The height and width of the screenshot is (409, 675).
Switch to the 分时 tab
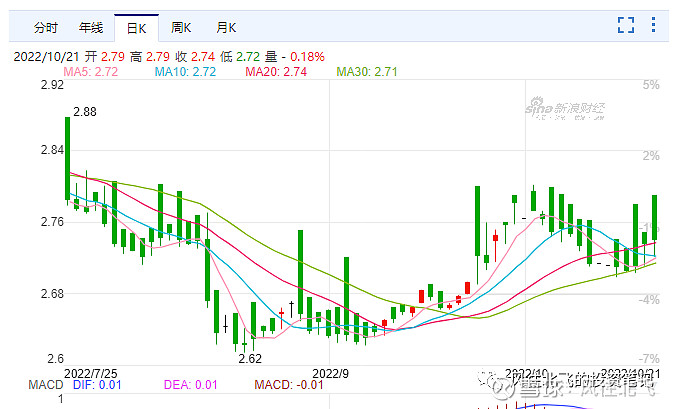[x=46, y=28]
